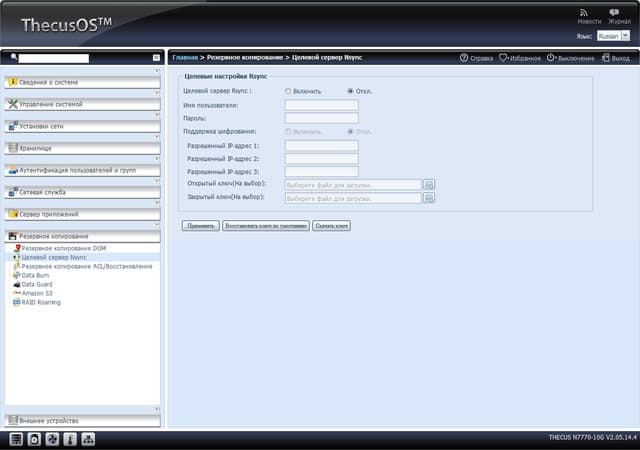Click the temperature icon in bottom bar

[70, 439]
